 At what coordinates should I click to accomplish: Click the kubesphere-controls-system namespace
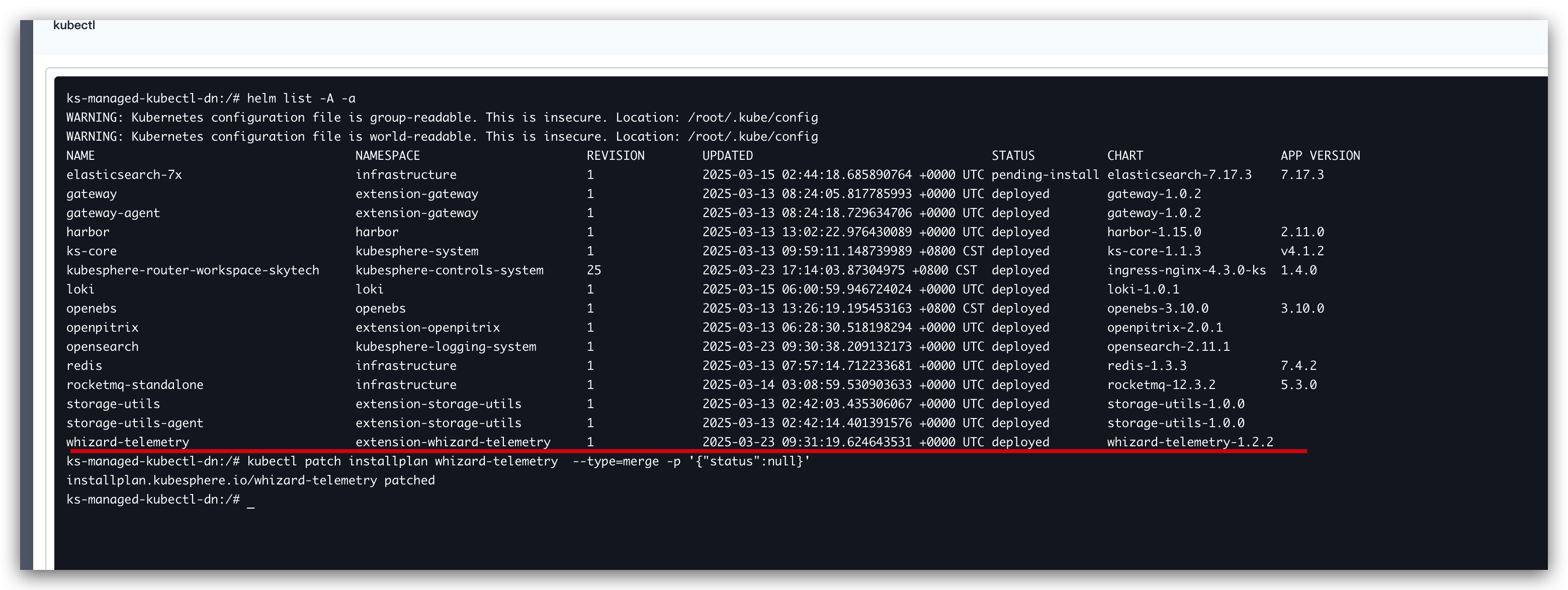tap(449, 271)
